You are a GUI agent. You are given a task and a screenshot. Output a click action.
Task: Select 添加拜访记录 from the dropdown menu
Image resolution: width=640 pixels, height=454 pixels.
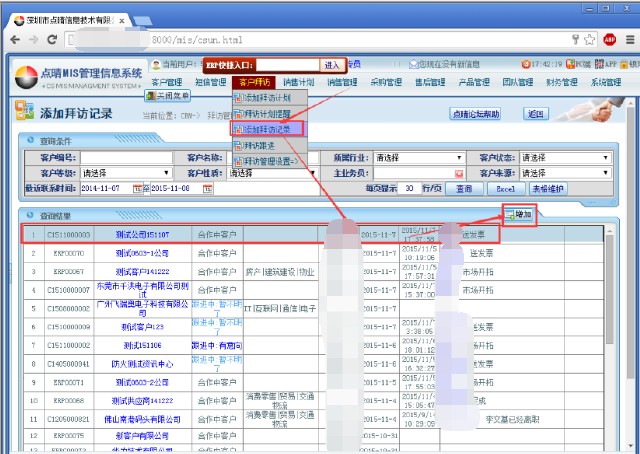pos(266,129)
